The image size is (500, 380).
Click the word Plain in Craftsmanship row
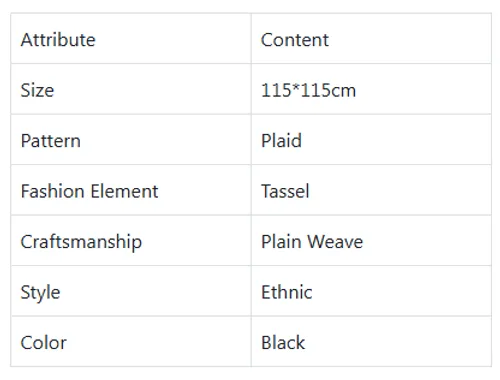click(281, 242)
